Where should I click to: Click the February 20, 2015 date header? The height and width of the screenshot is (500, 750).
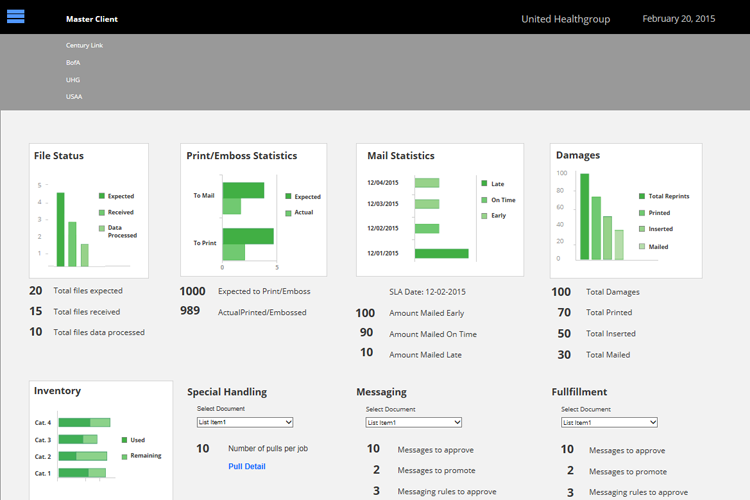click(679, 19)
